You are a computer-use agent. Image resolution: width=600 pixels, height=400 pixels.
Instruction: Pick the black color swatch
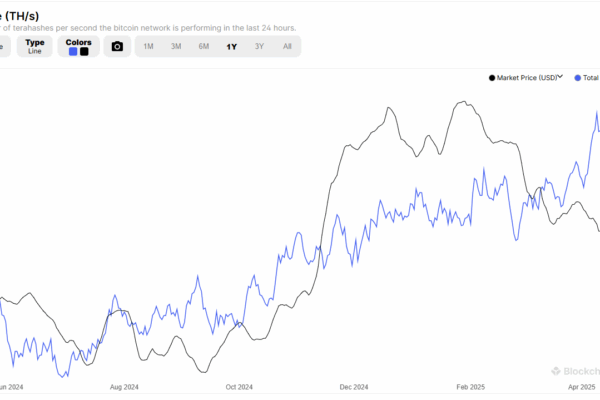tap(84, 51)
